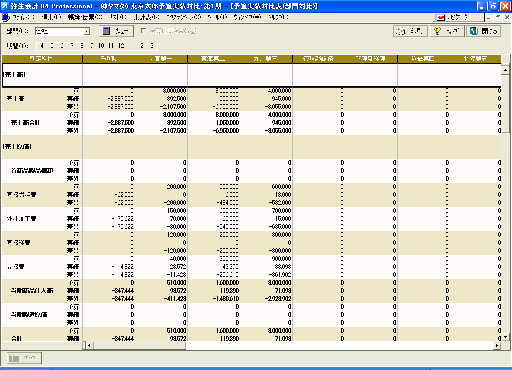
Task: Click the horizontal scrollbar thumb
Action: [x=139, y=345]
